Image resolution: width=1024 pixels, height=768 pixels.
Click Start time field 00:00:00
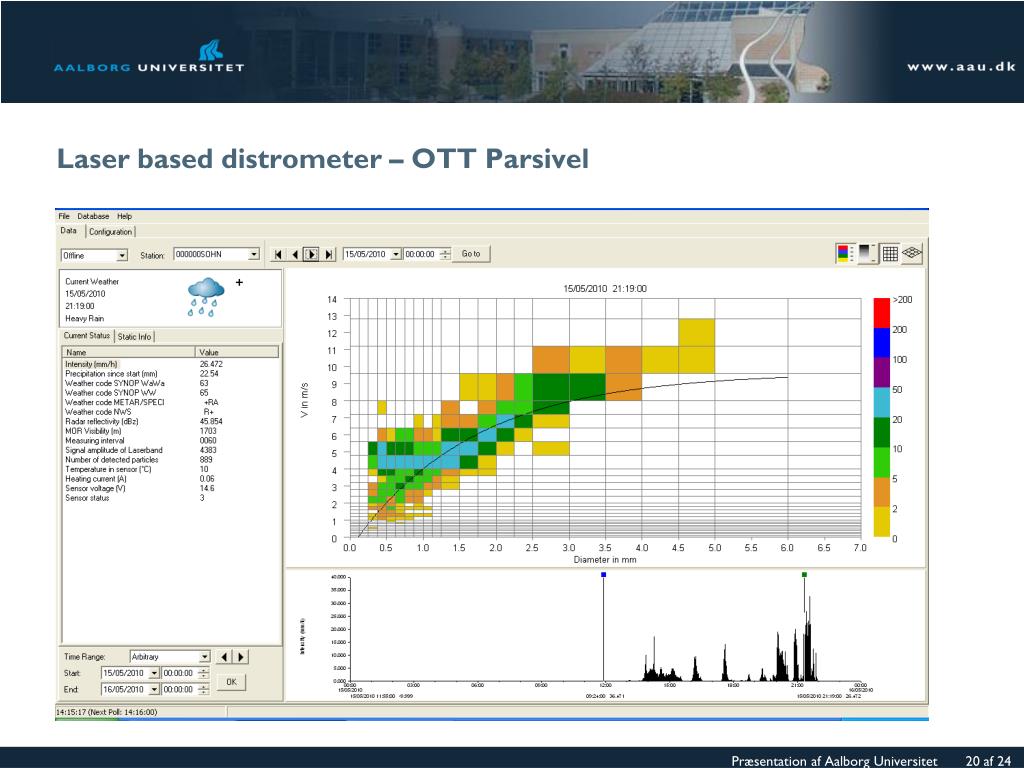coord(179,673)
